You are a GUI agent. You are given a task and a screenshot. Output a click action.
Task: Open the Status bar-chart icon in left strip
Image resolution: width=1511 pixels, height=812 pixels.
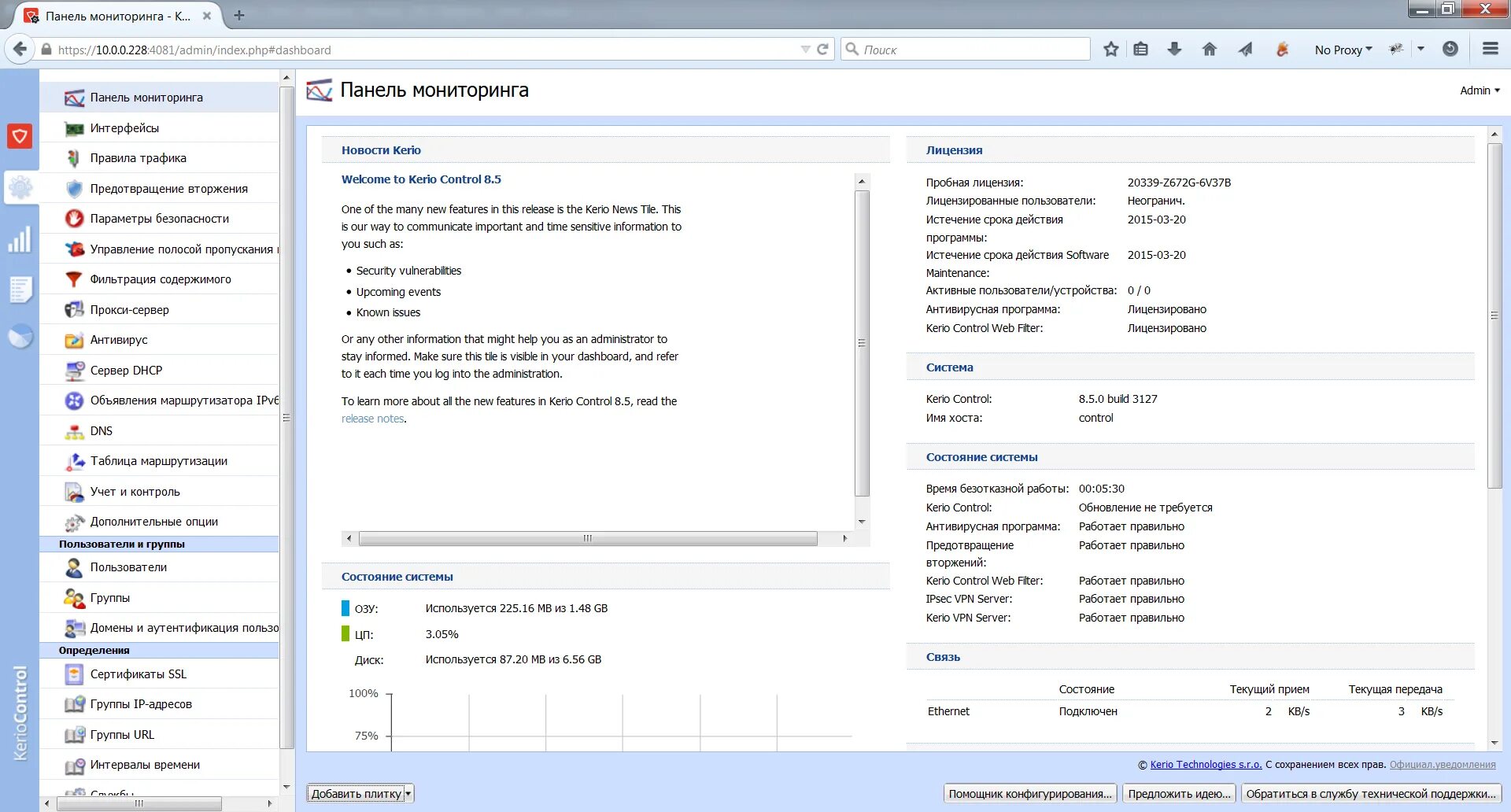tap(20, 239)
